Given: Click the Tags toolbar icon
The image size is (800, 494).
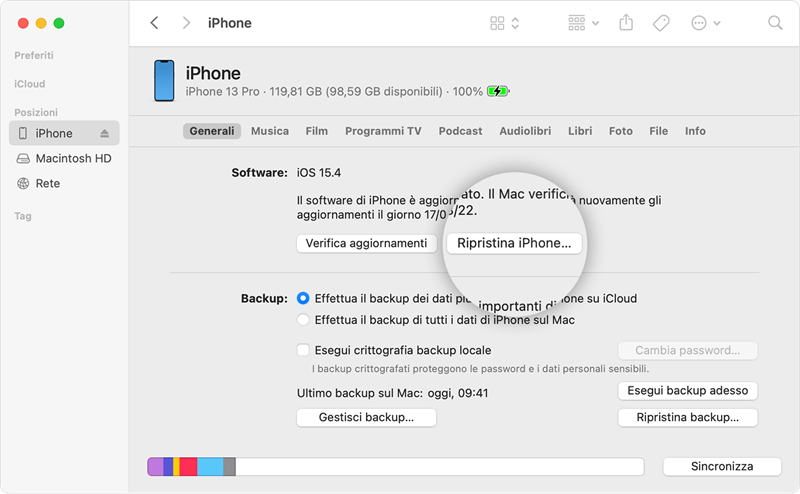Looking at the screenshot, I should click(661, 22).
